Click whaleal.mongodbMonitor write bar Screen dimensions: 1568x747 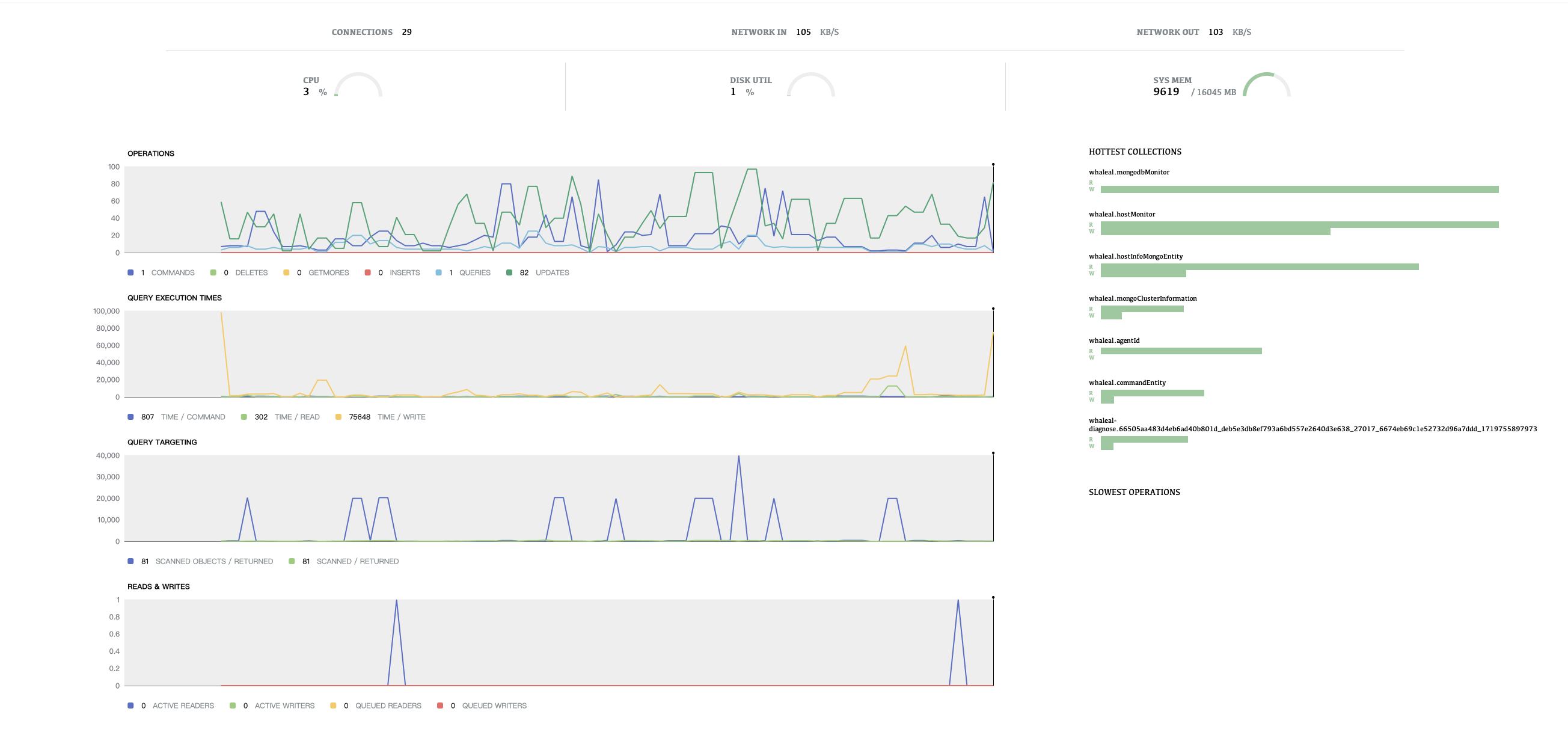(1300, 189)
